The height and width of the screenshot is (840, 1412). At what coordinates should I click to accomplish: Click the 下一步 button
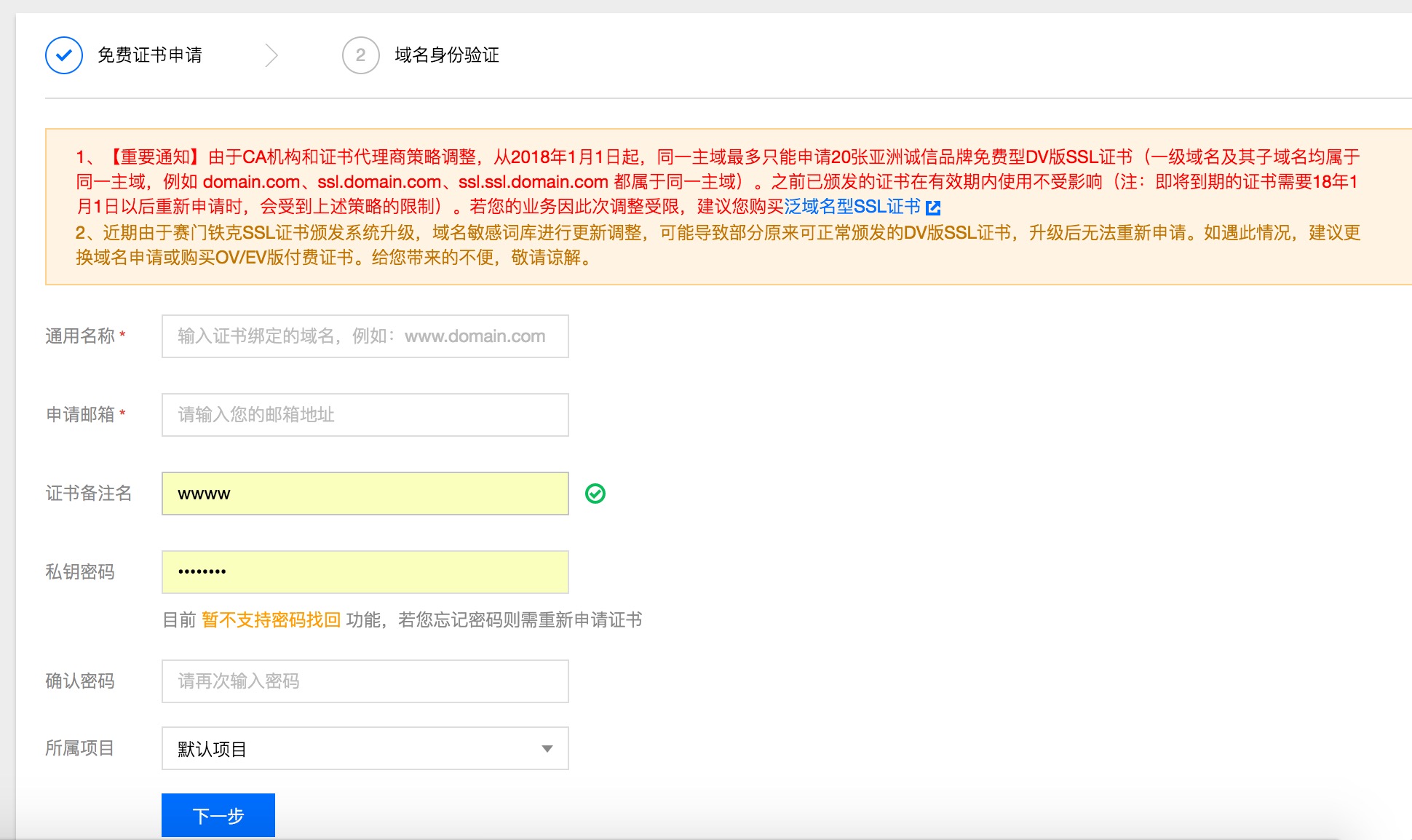[218, 815]
